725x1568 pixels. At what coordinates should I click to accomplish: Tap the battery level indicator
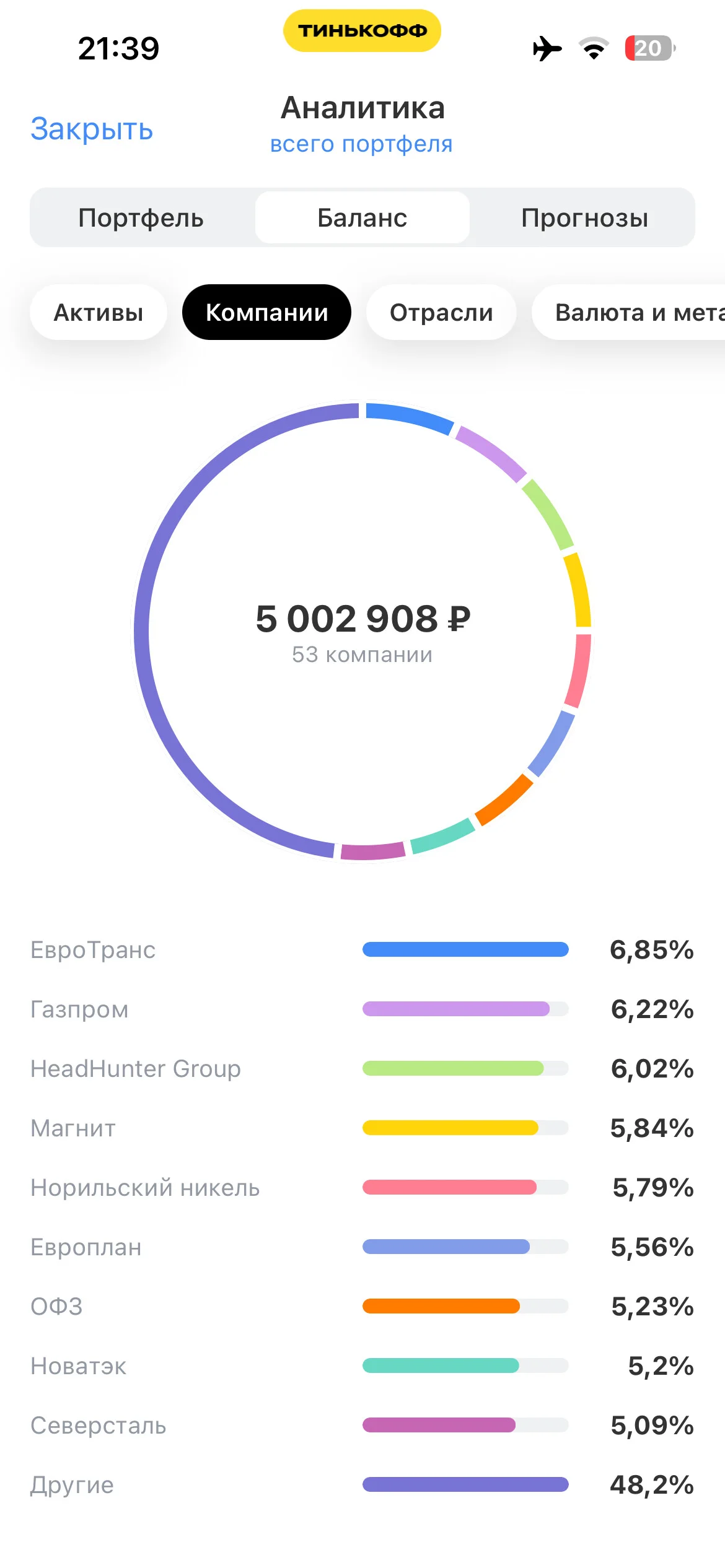point(650,48)
